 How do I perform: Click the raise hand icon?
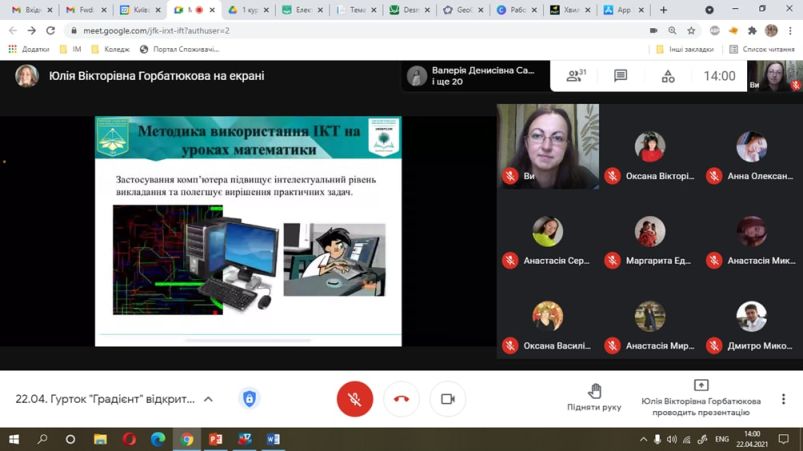pyautogui.click(x=594, y=392)
